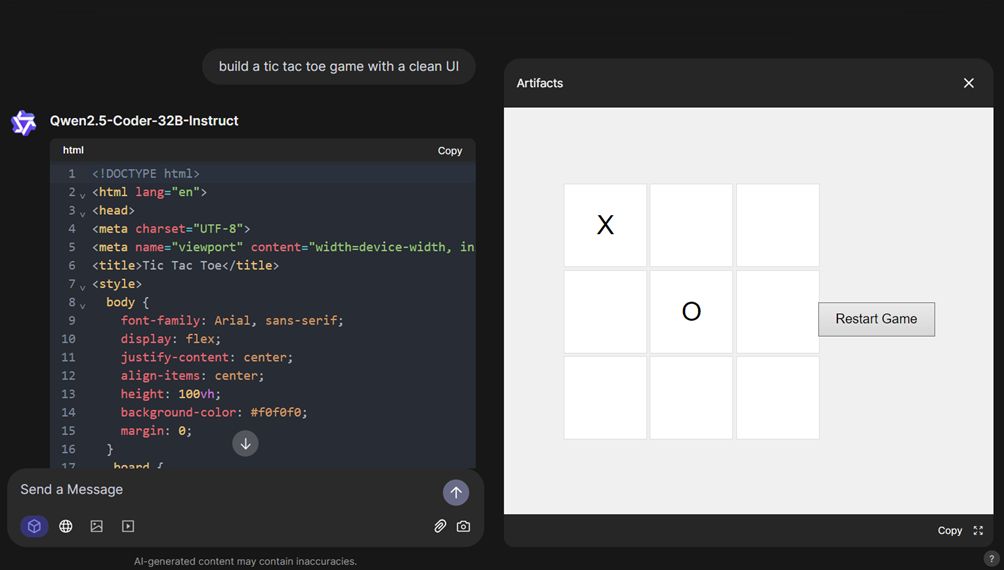Click the image generation icon
This screenshot has height=570, width=1004.
97,526
